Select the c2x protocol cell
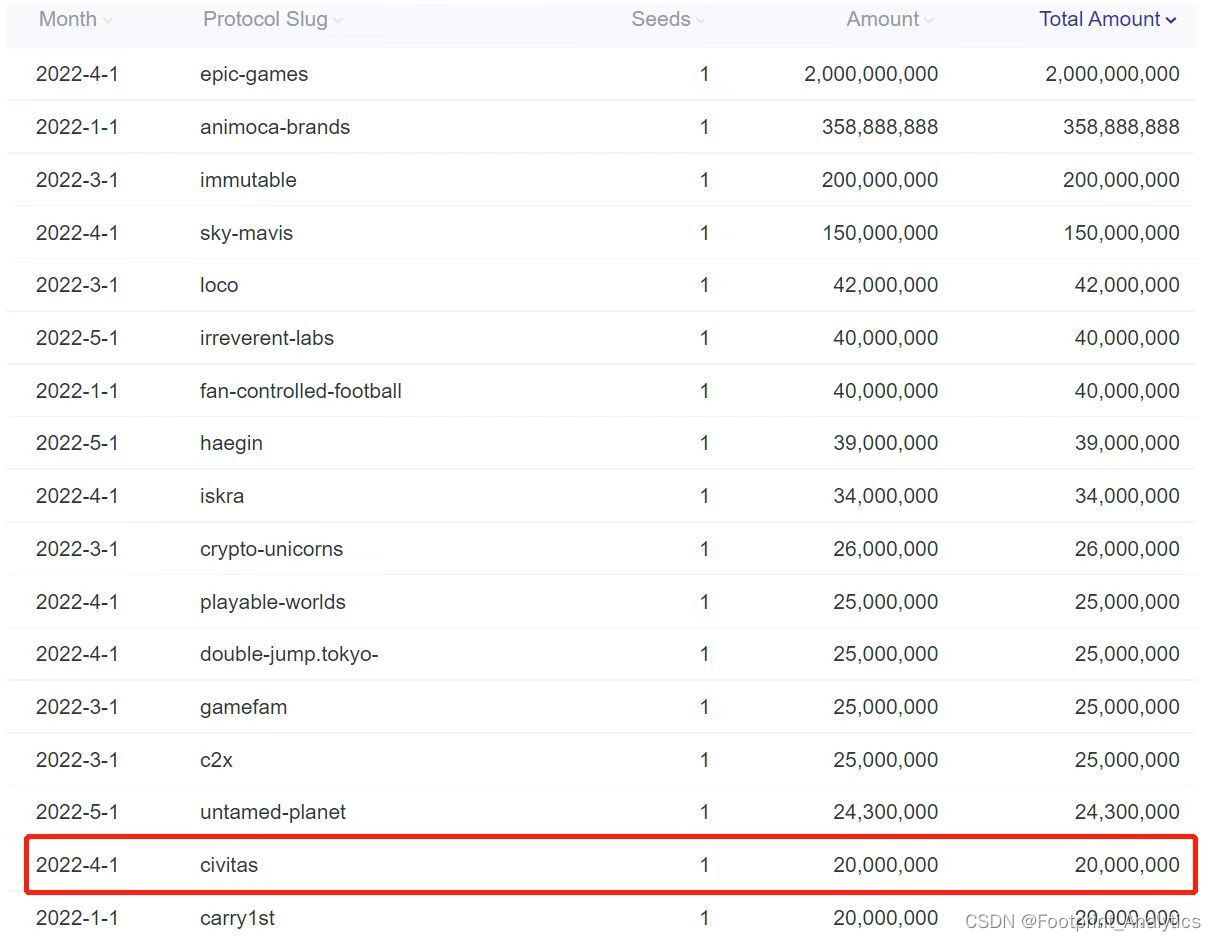Screen dimensions: 1216x941 pyautogui.click(x=216, y=760)
